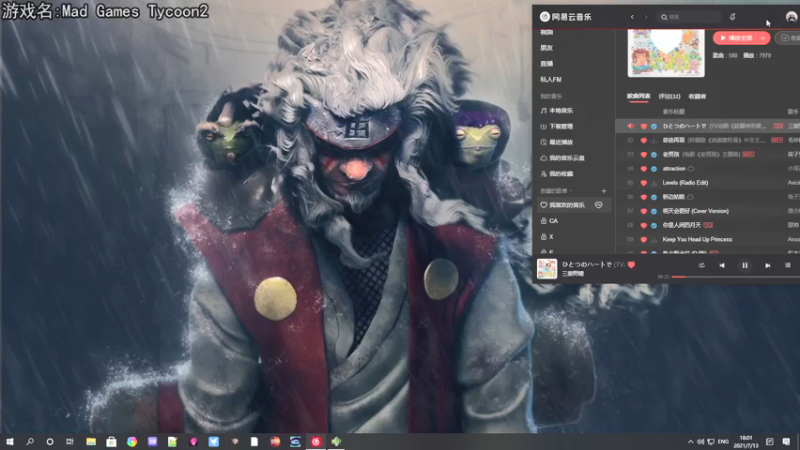The width and height of the screenshot is (800, 450).
Task: Switch to 收藏者 tab
Action: 697,96
